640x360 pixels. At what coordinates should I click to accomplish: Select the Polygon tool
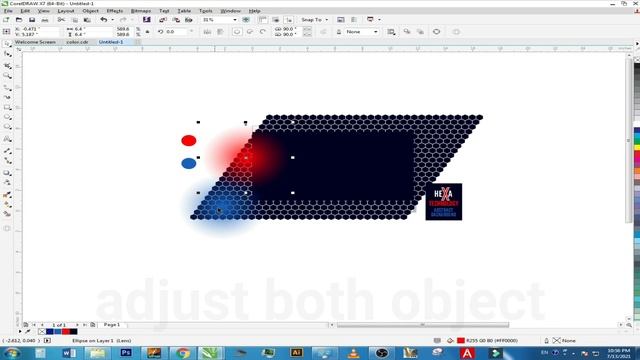point(7,127)
